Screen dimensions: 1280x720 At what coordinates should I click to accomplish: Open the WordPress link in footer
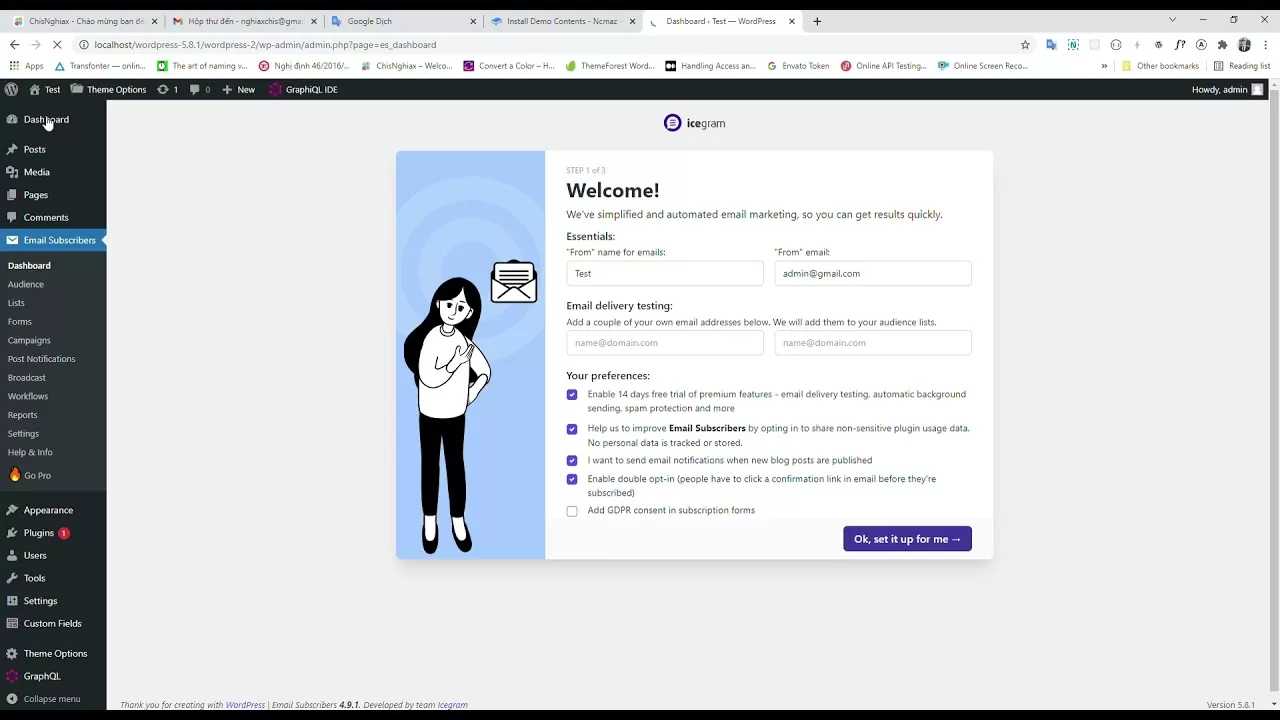(245, 705)
